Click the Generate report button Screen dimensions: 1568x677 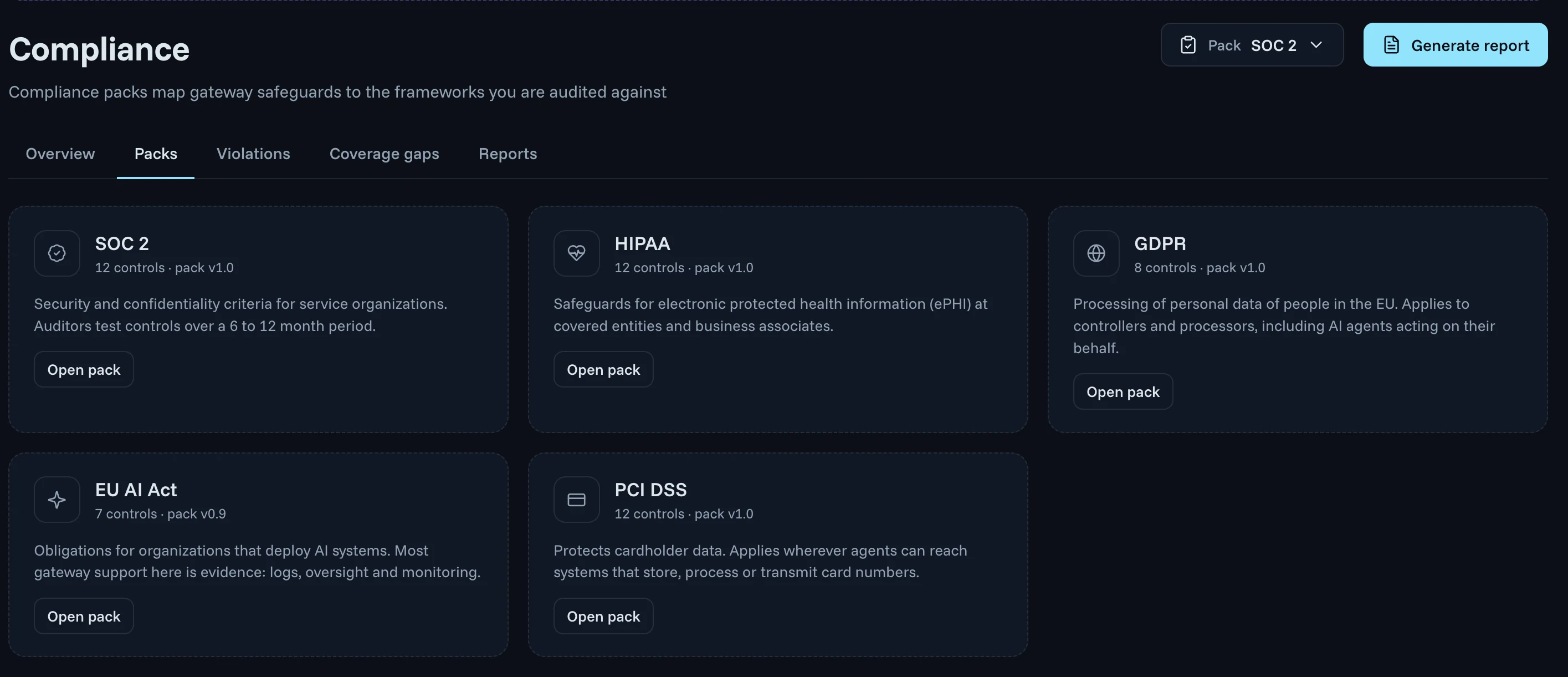coord(1455,45)
